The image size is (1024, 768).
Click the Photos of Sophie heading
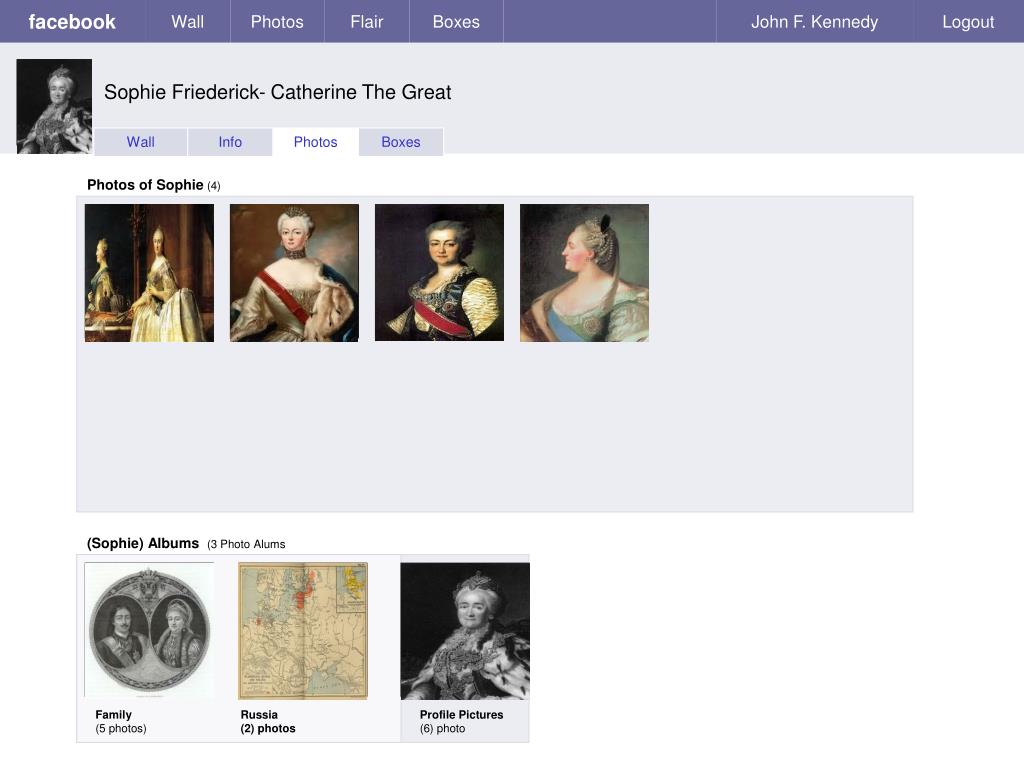pyautogui.click(x=145, y=185)
